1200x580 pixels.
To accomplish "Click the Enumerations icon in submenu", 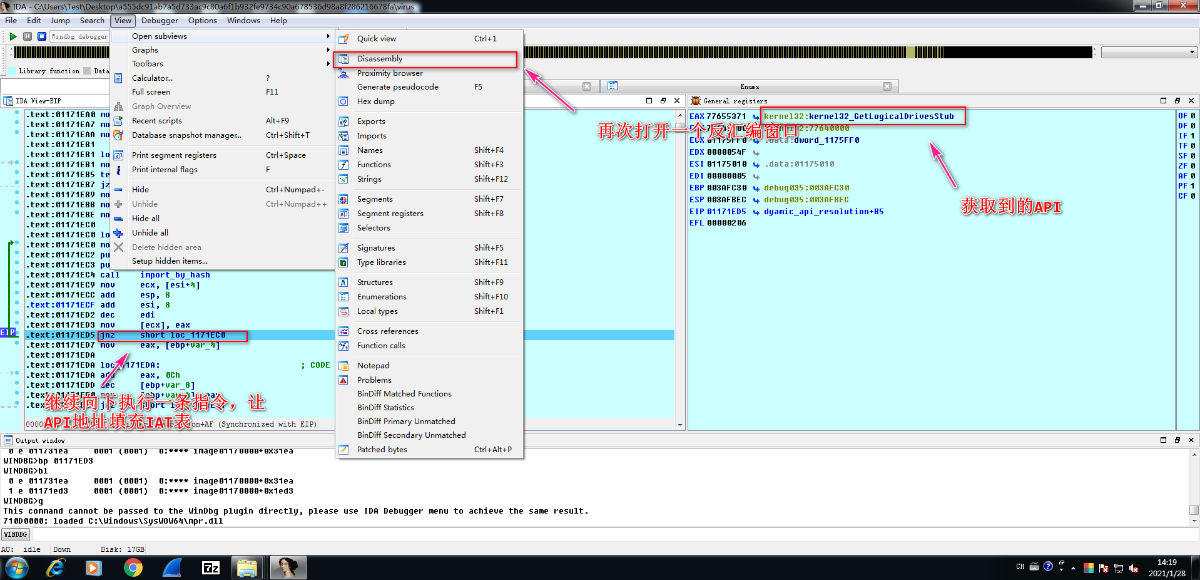I will coord(343,297).
